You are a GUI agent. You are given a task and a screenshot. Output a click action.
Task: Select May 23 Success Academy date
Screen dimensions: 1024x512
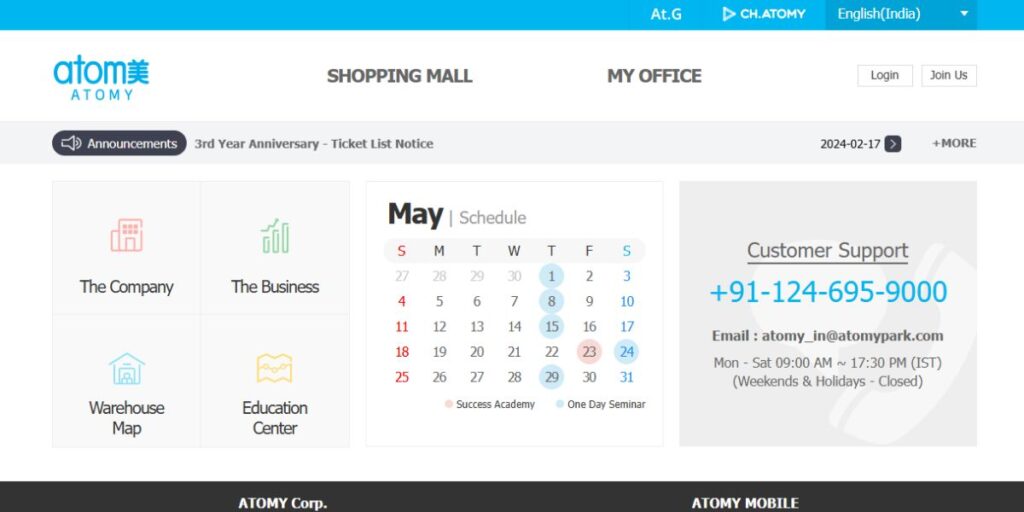[x=589, y=352]
